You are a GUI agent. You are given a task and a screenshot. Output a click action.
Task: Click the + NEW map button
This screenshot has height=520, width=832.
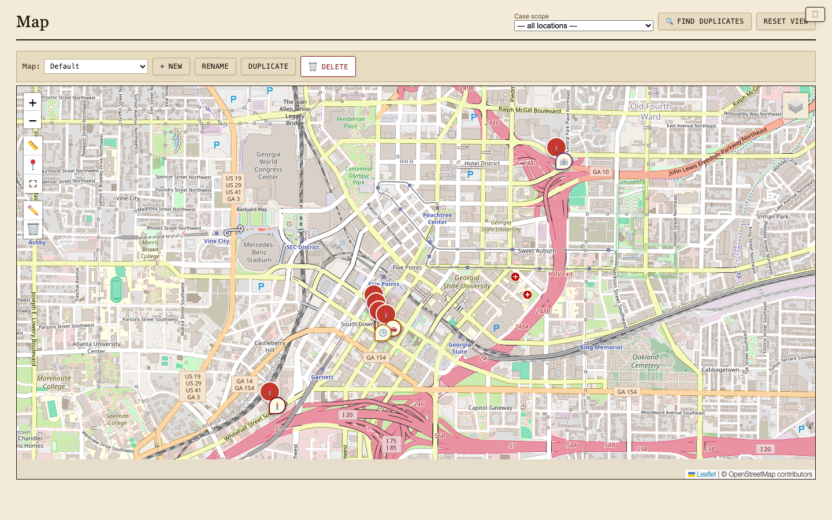click(171, 66)
